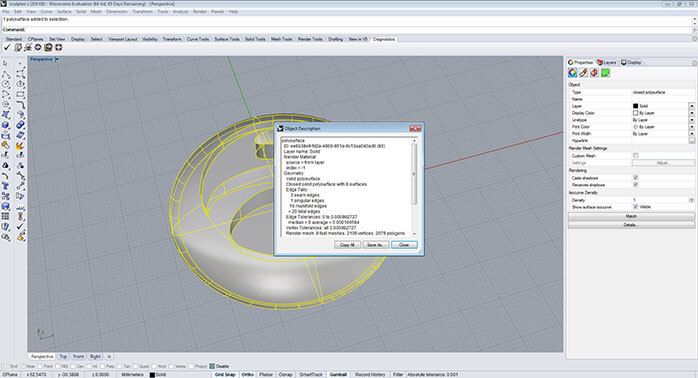Click the green Decals icon in Properties panel
The width and height of the screenshot is (698, 378).
pos(605,73)
